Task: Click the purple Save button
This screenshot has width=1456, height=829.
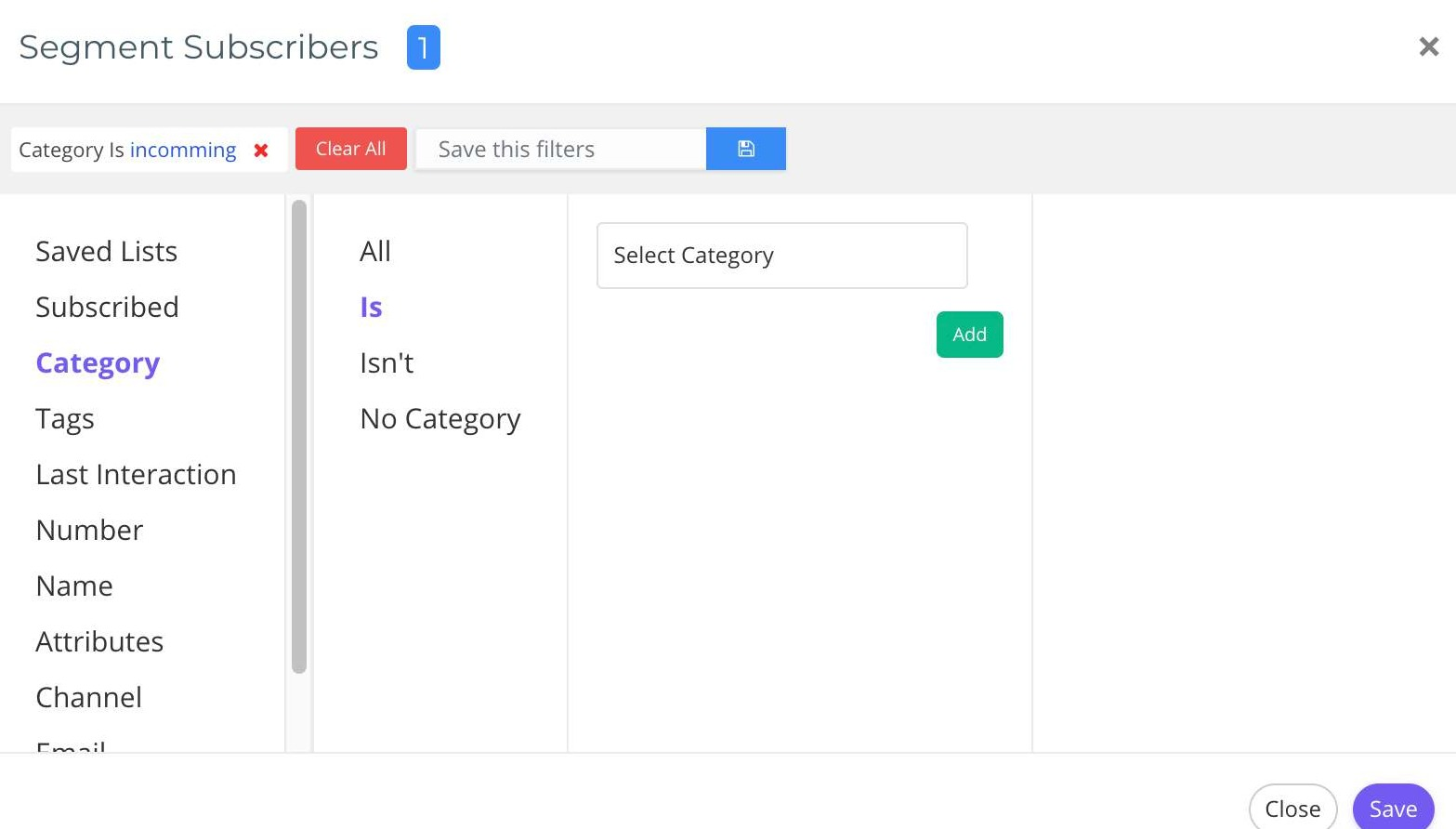Action: pyautogui.click(x=1392, y=809)
